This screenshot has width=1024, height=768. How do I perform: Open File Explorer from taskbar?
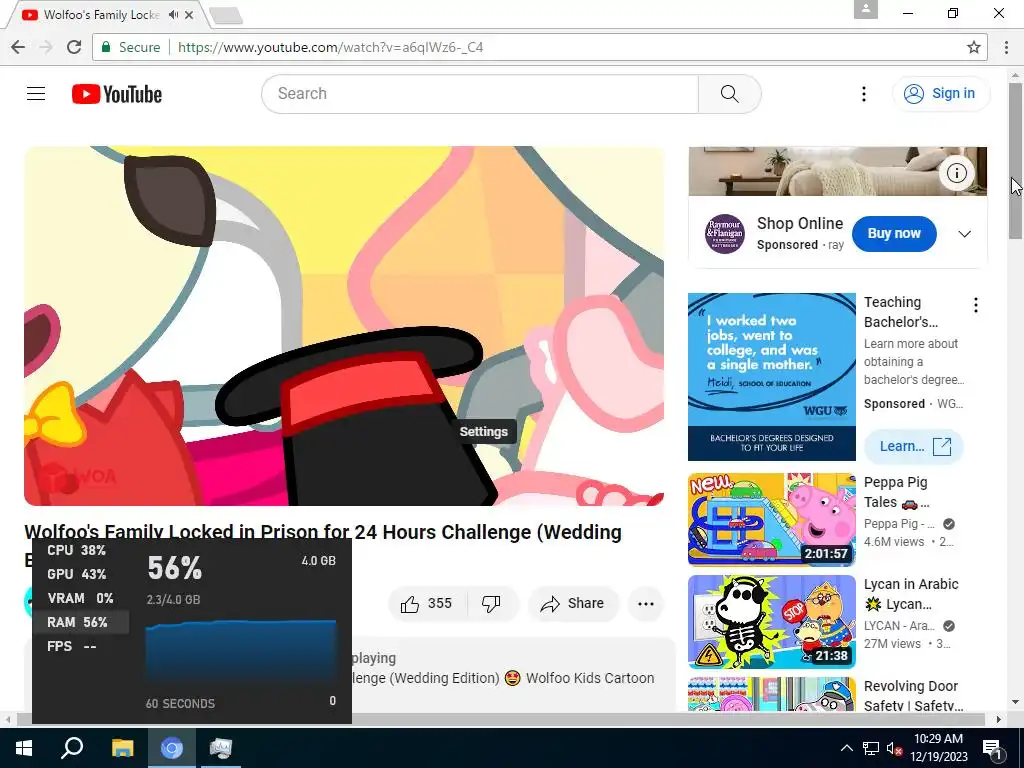pyautogui.click(x=122, y=748)
